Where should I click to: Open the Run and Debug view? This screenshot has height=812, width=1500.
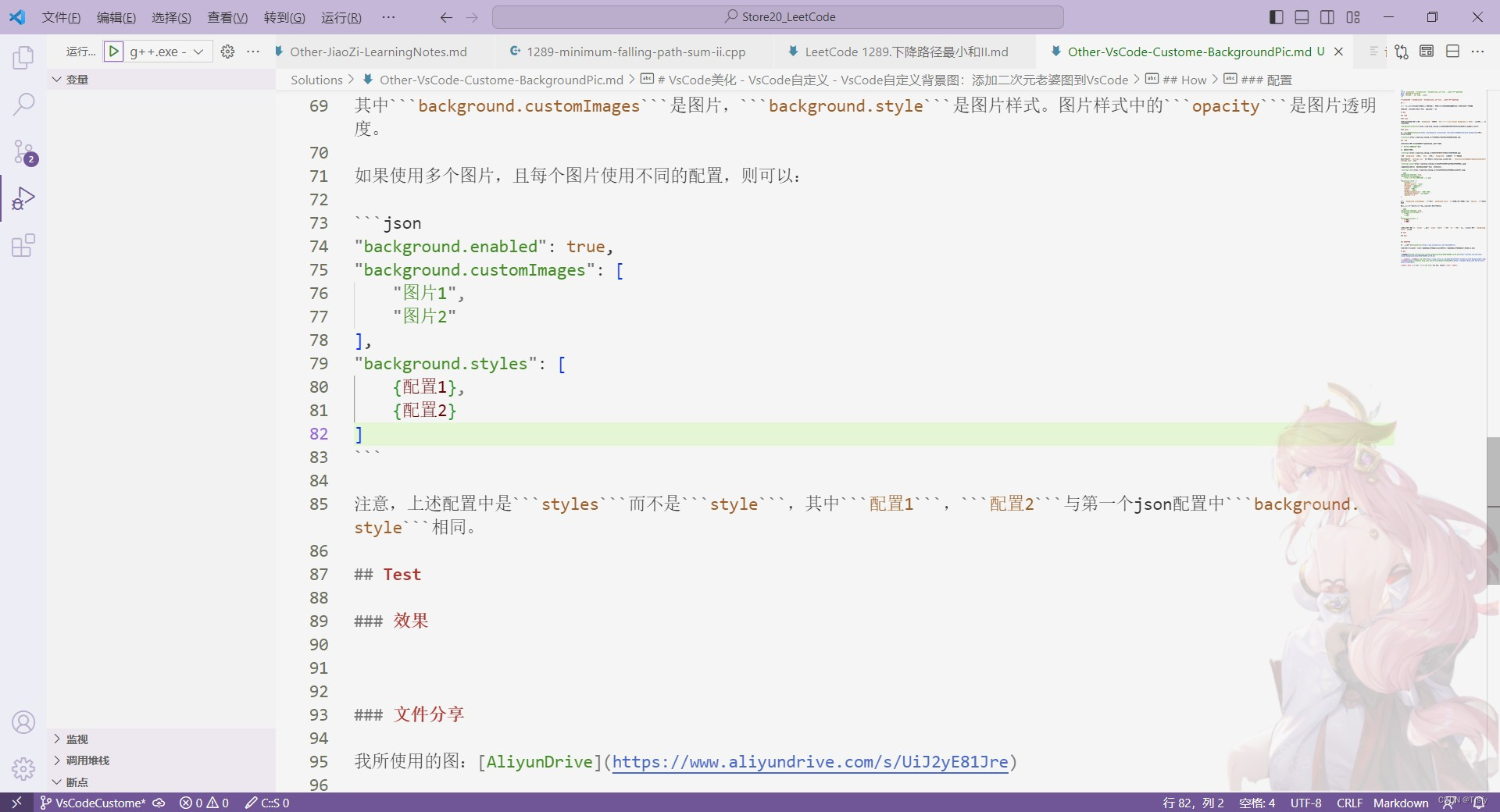(23, 198)
